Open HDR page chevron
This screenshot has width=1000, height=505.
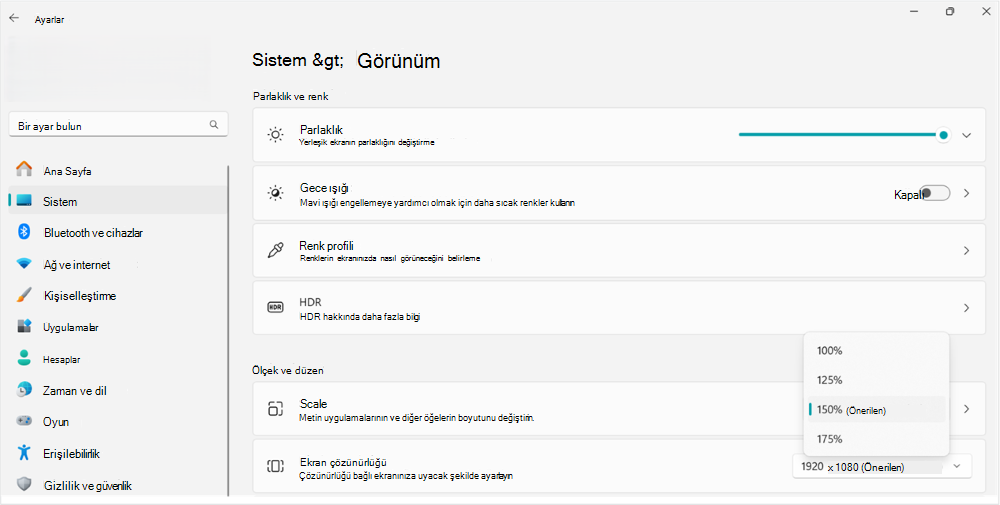coord(967,308)
